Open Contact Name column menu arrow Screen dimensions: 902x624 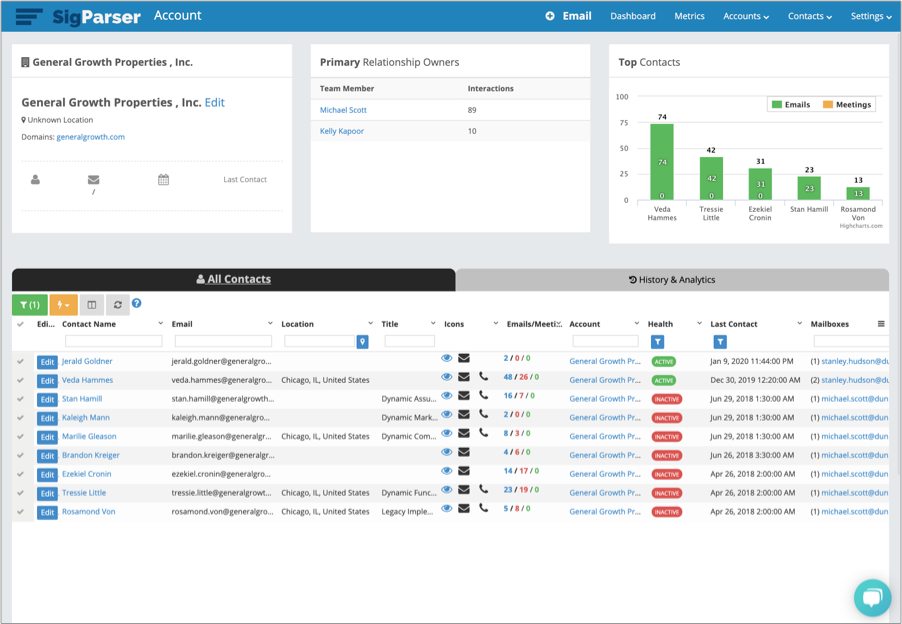tap(160, 324)
